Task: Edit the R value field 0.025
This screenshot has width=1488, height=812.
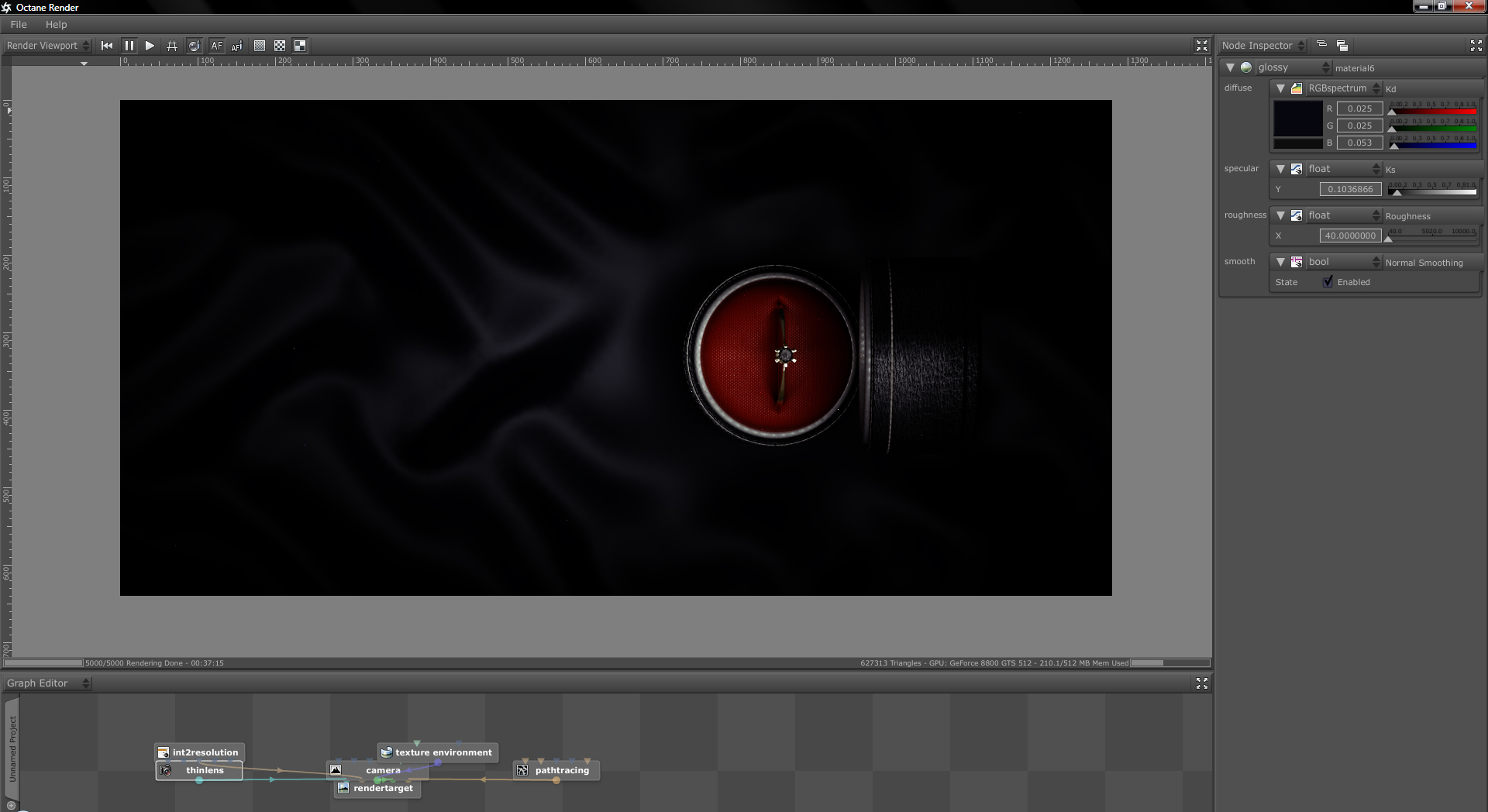Action: coord(1359,108)
